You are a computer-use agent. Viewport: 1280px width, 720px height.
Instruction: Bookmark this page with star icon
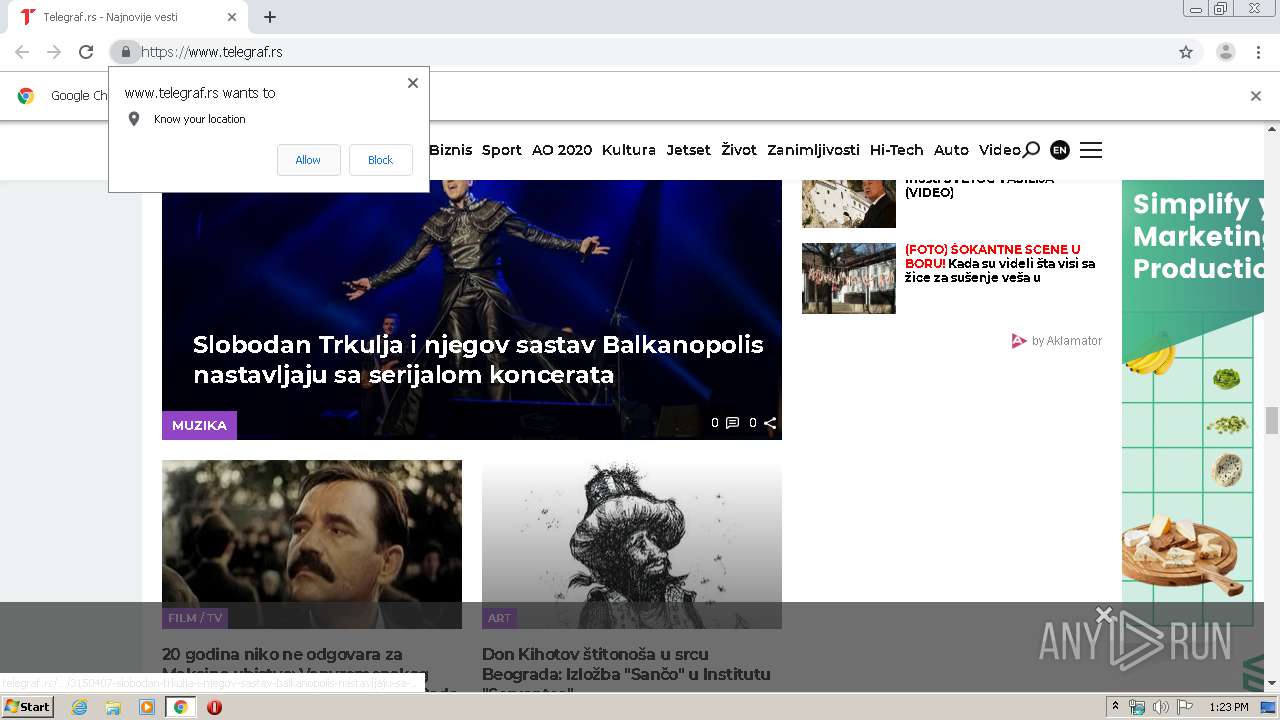(x=1186, y=52)
